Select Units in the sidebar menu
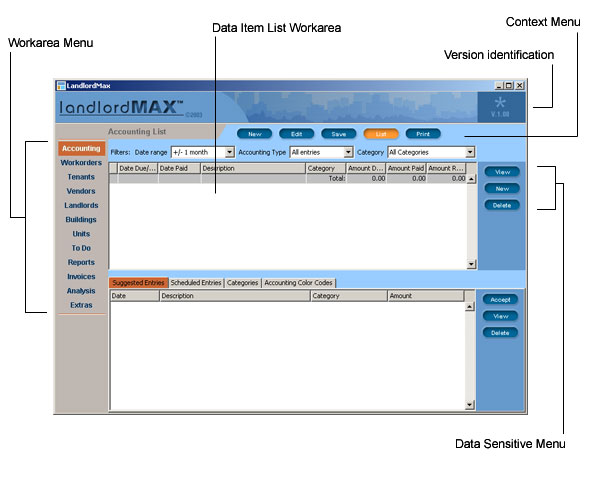This screenshot has height=500, width=600. click(x=81, y=234)
